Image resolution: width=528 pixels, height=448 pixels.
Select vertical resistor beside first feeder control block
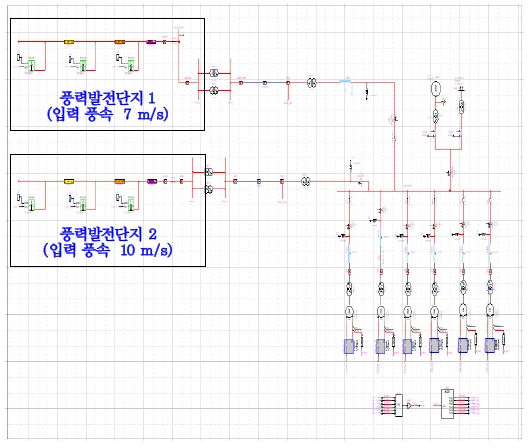click(362, 341)
